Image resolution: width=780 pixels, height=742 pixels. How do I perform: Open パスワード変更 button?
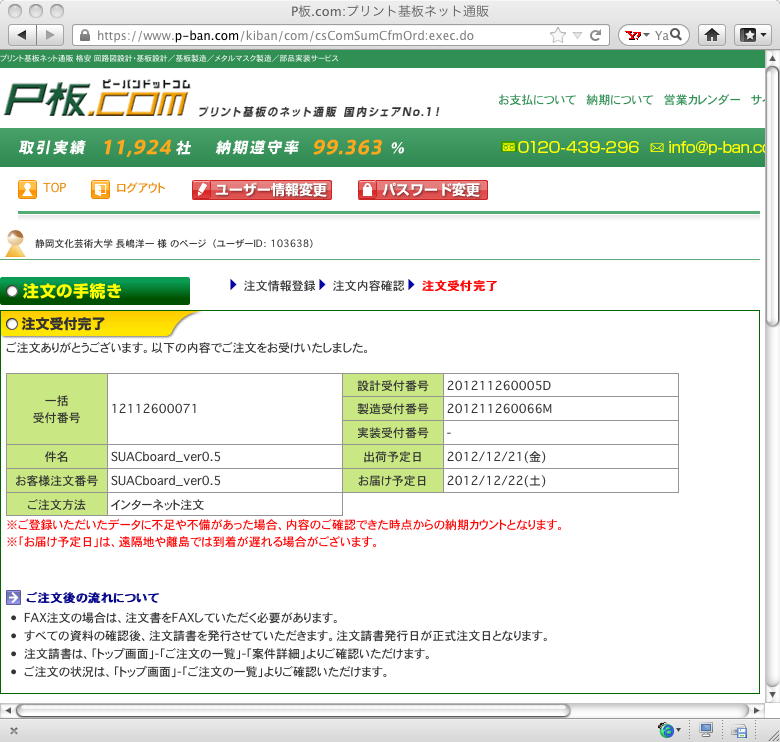click(x=422, y=189)
